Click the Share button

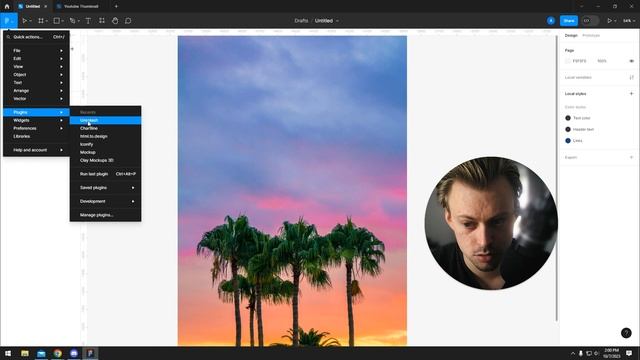pos(569,20)
